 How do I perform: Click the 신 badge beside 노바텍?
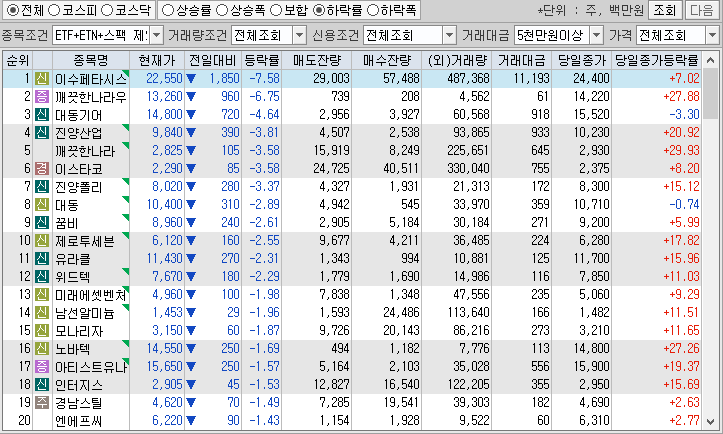pos(42,348)
